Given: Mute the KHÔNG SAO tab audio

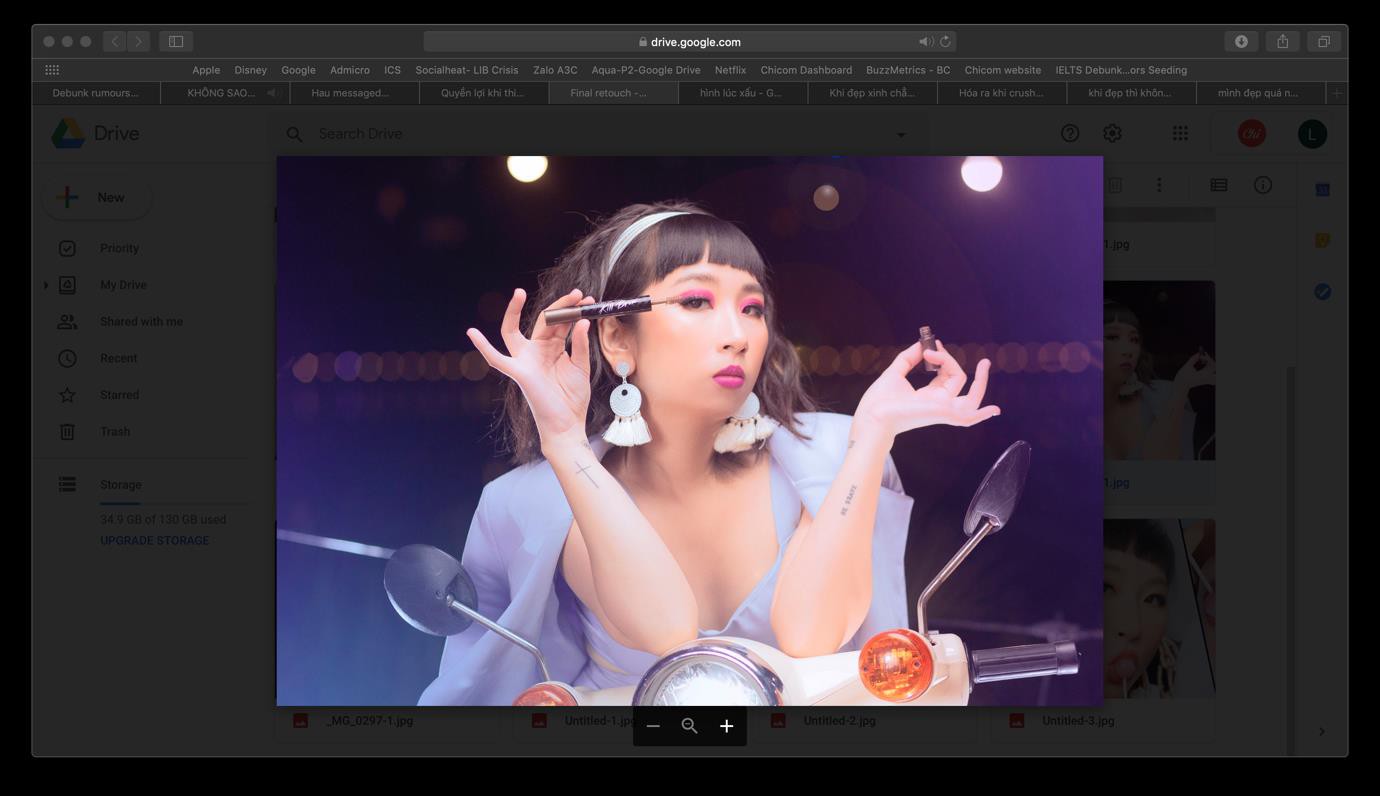Looking at the screenshot, I should (x=272, y=93).
